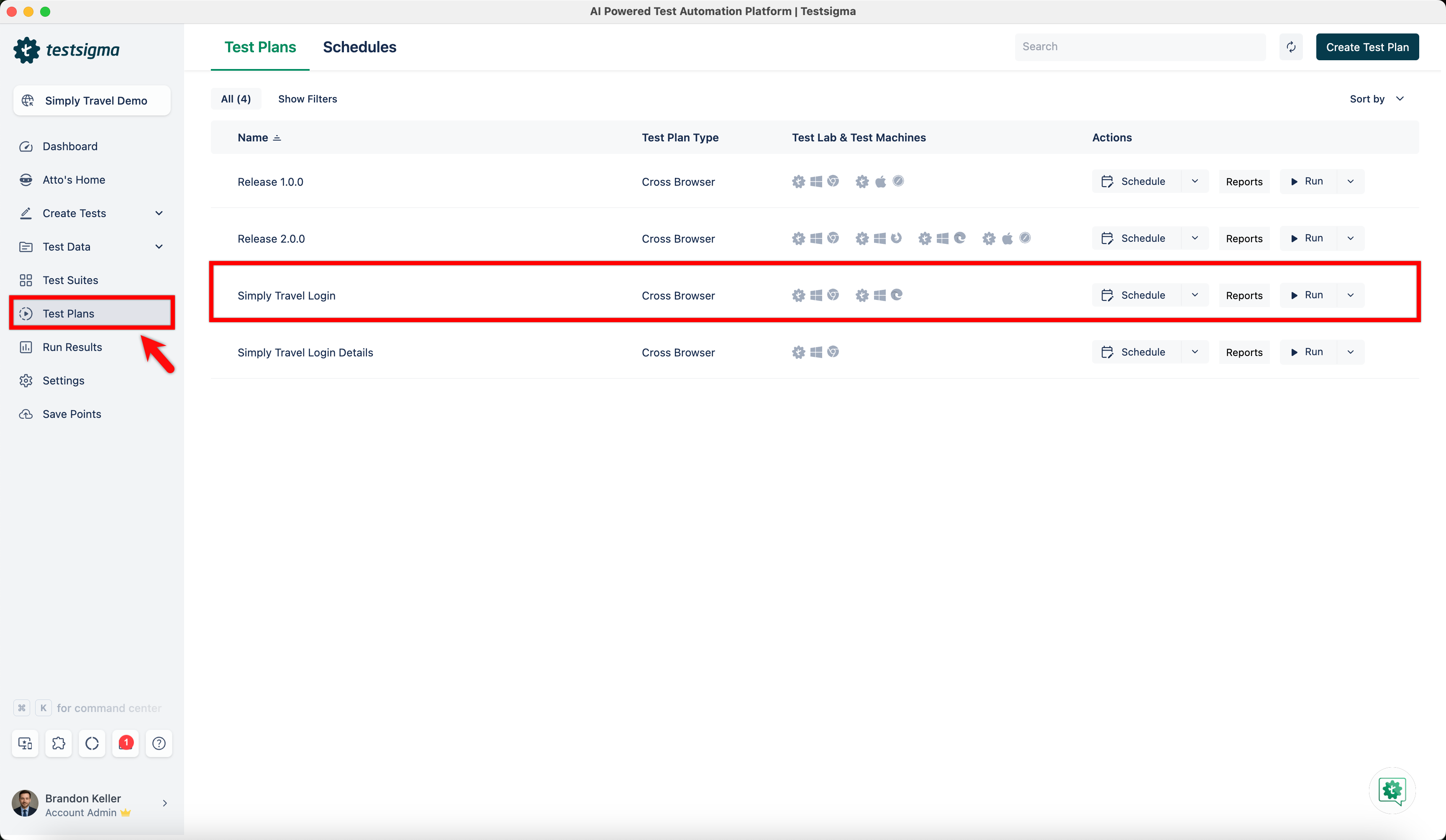Open Reports for Release 2.0.0
This screenshot has width=1446, height=840.
pos(1243,239)
